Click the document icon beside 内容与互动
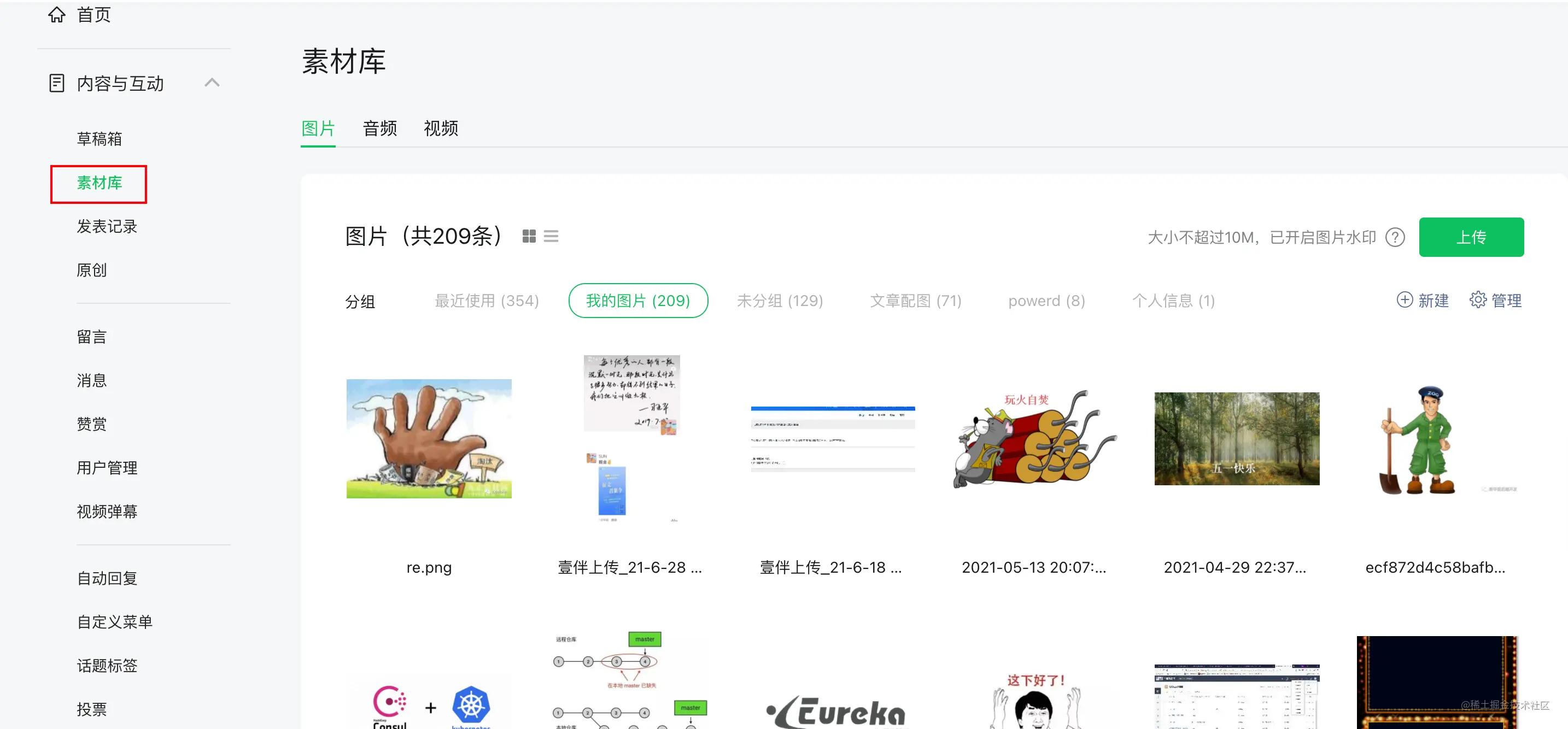Image resolution: width=1568 pixels, height=729 pixels. pyautogui.click(x=56, y=83)
